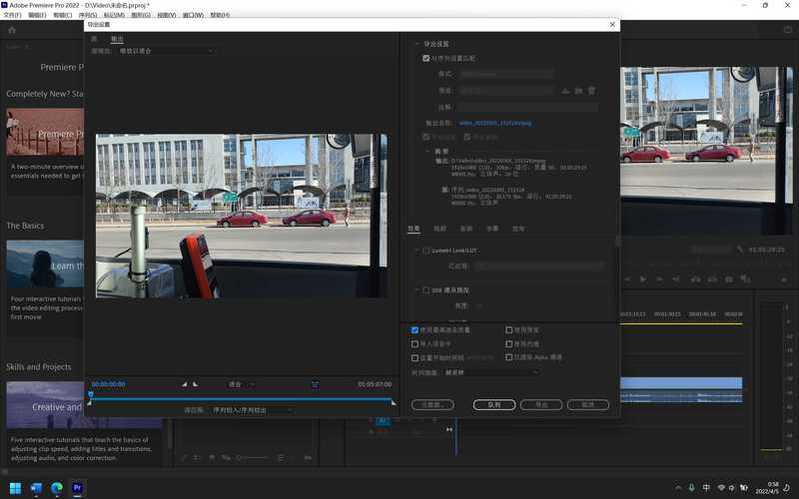The width and height of the screenshot is (799, 499).
Task: Click the set out point icon under preview
Action: tap(195, 384)
